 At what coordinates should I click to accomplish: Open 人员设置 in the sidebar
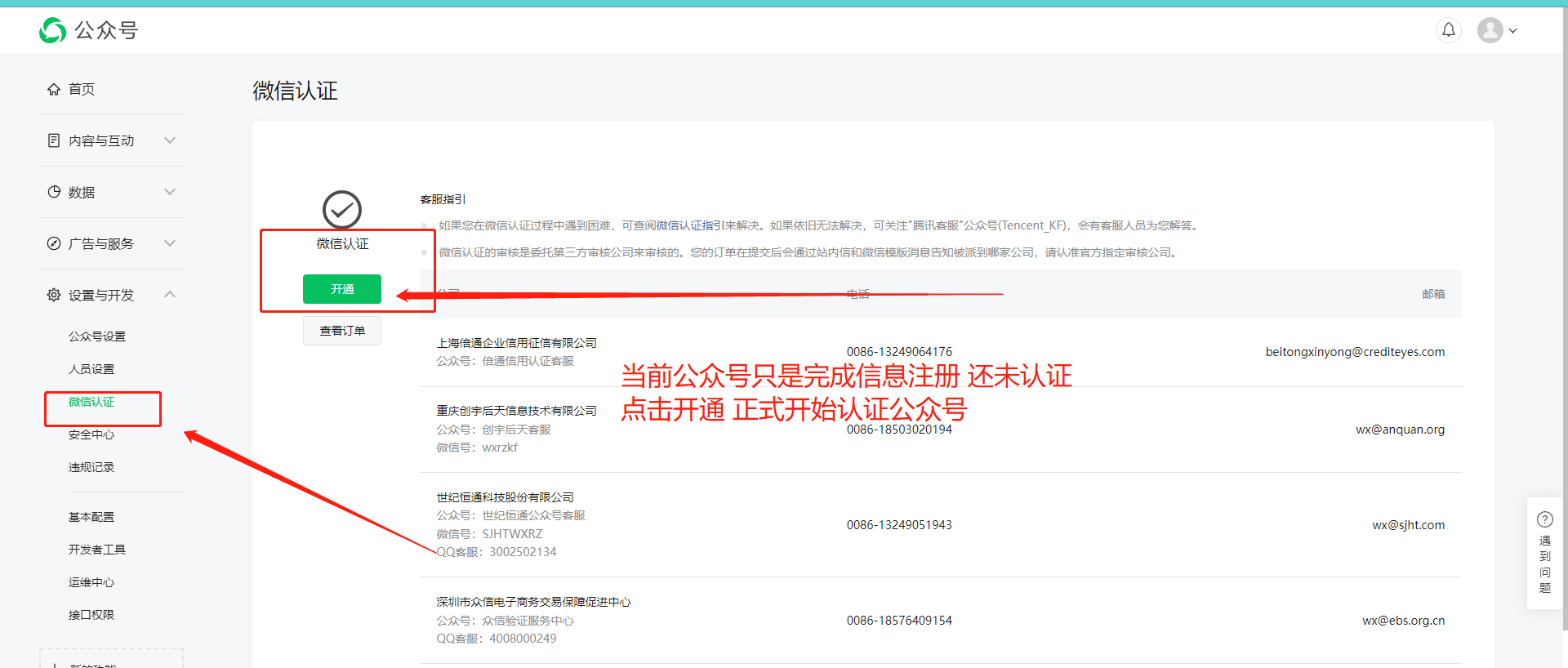[x=91, y=369]
